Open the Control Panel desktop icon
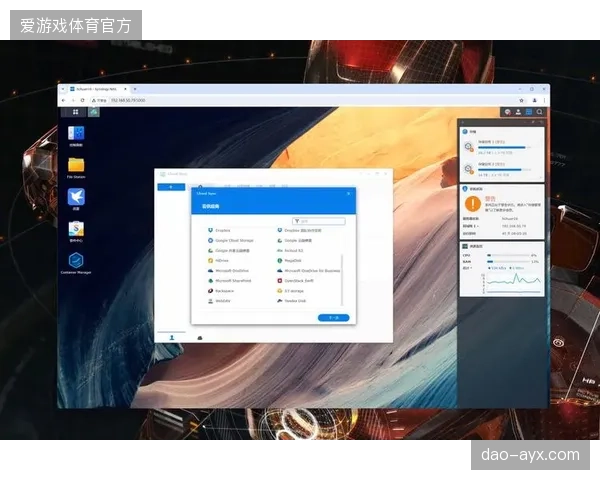Screen dimensions: 600x480 (76, 136)
